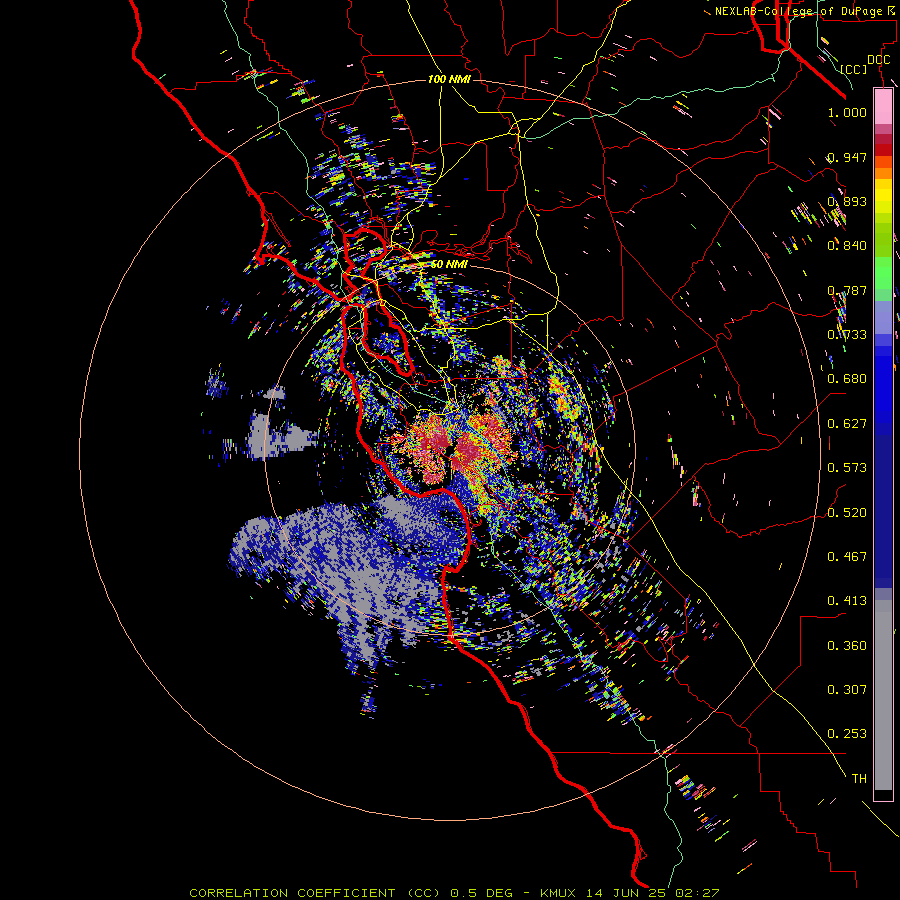Click the 0.573 scale value

coord(847,468)
